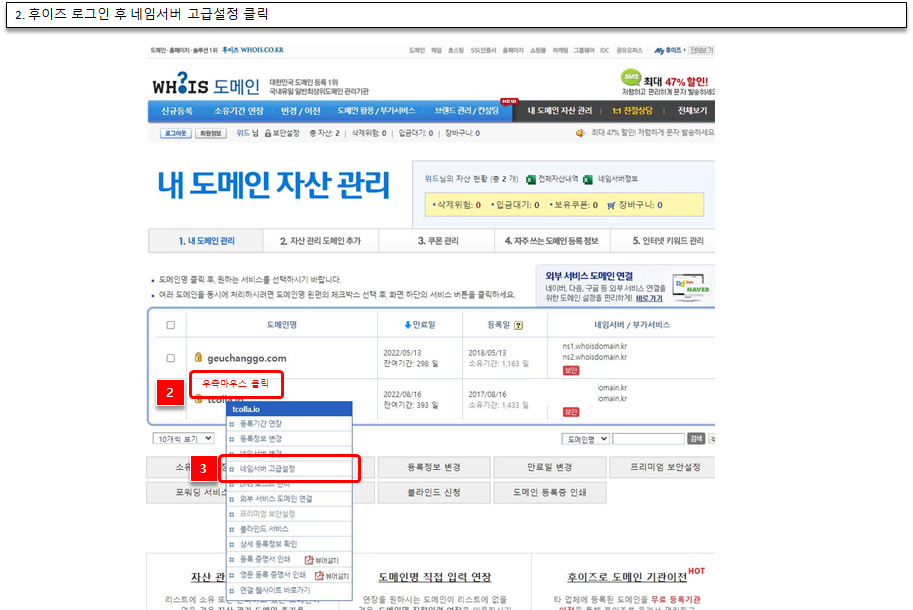
Task: Click the green SMS discount icon
Action: tap(631, 77)
